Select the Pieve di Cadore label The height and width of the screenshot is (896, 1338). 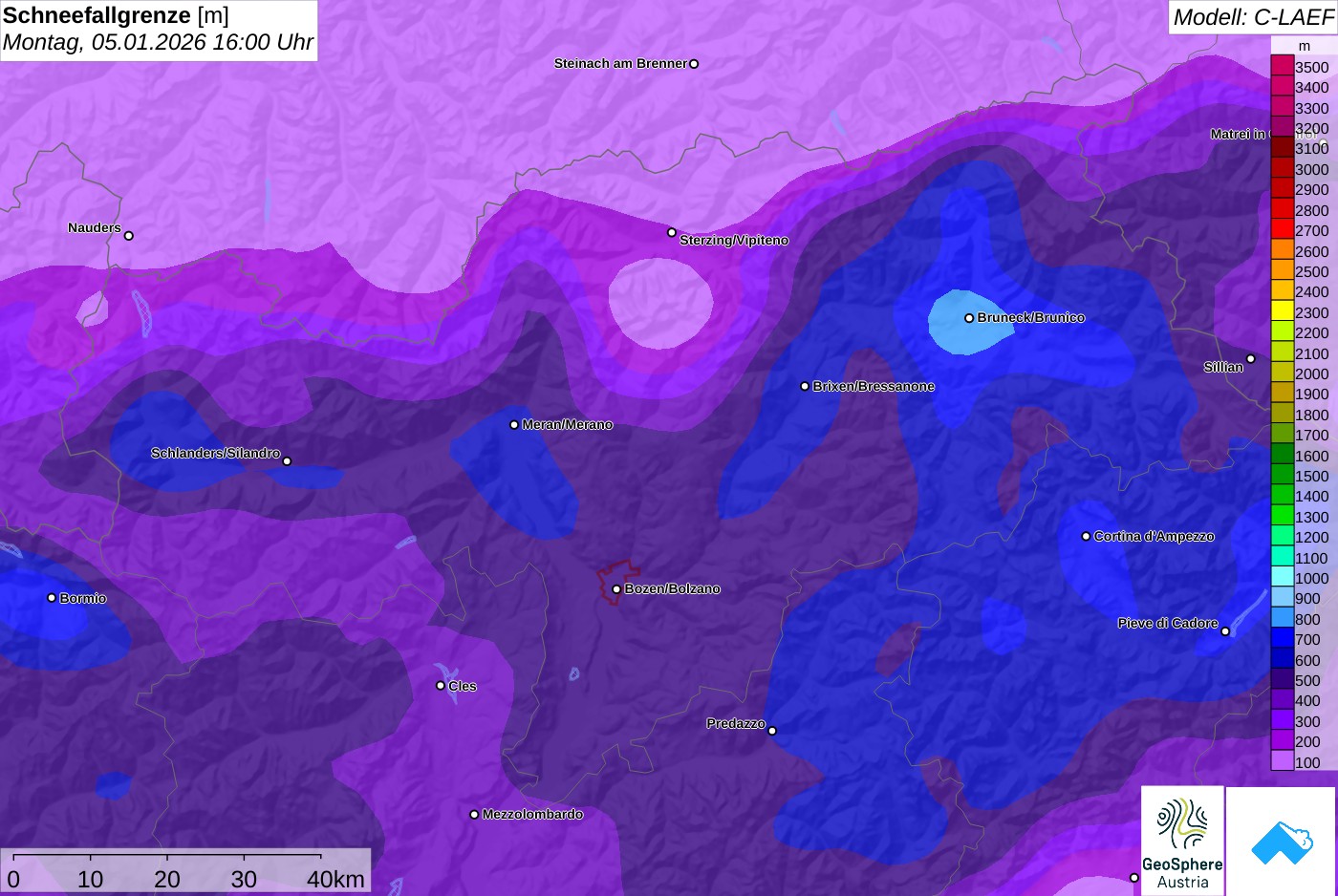tap(1168, 623)
